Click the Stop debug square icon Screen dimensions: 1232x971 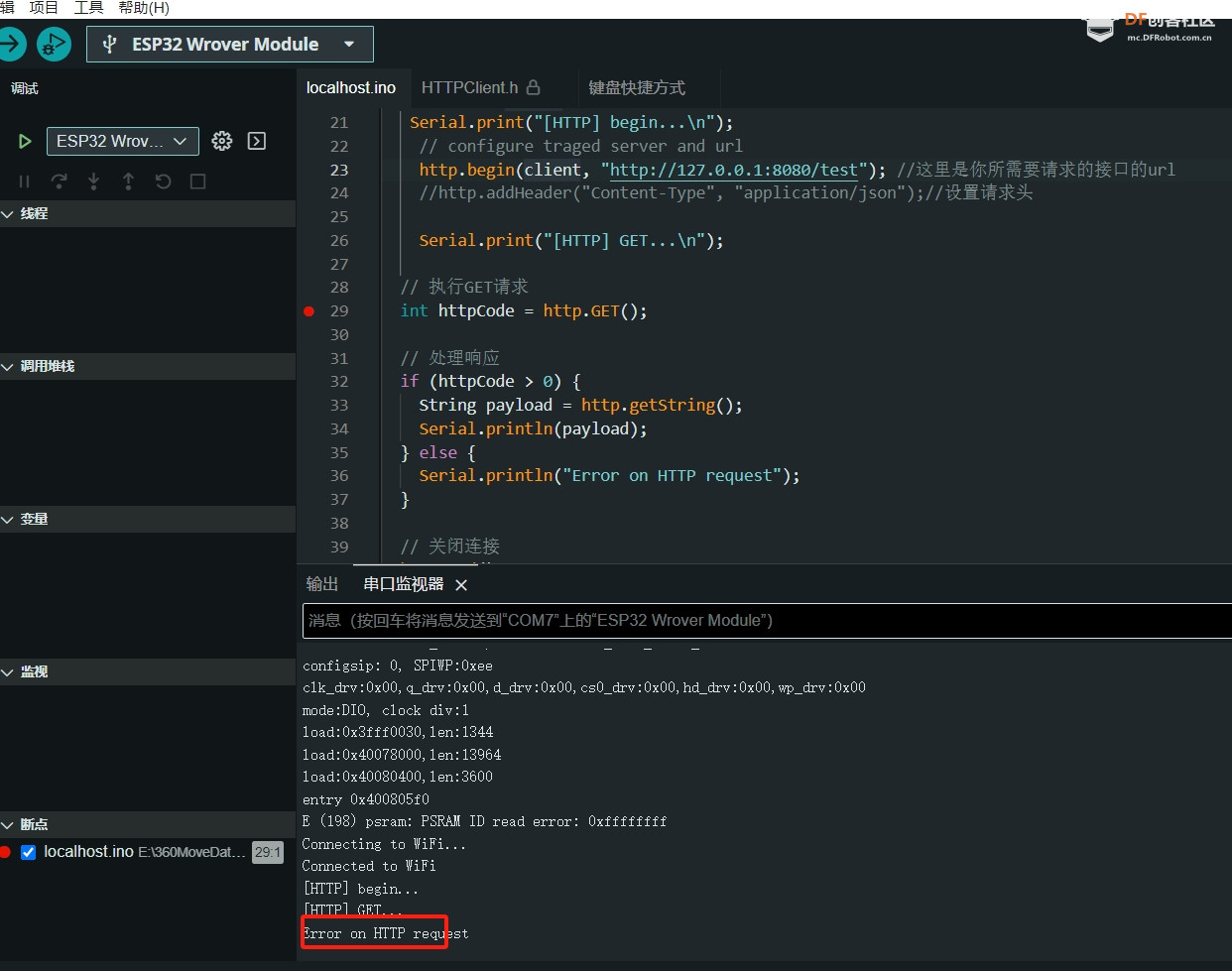[197, 182]
